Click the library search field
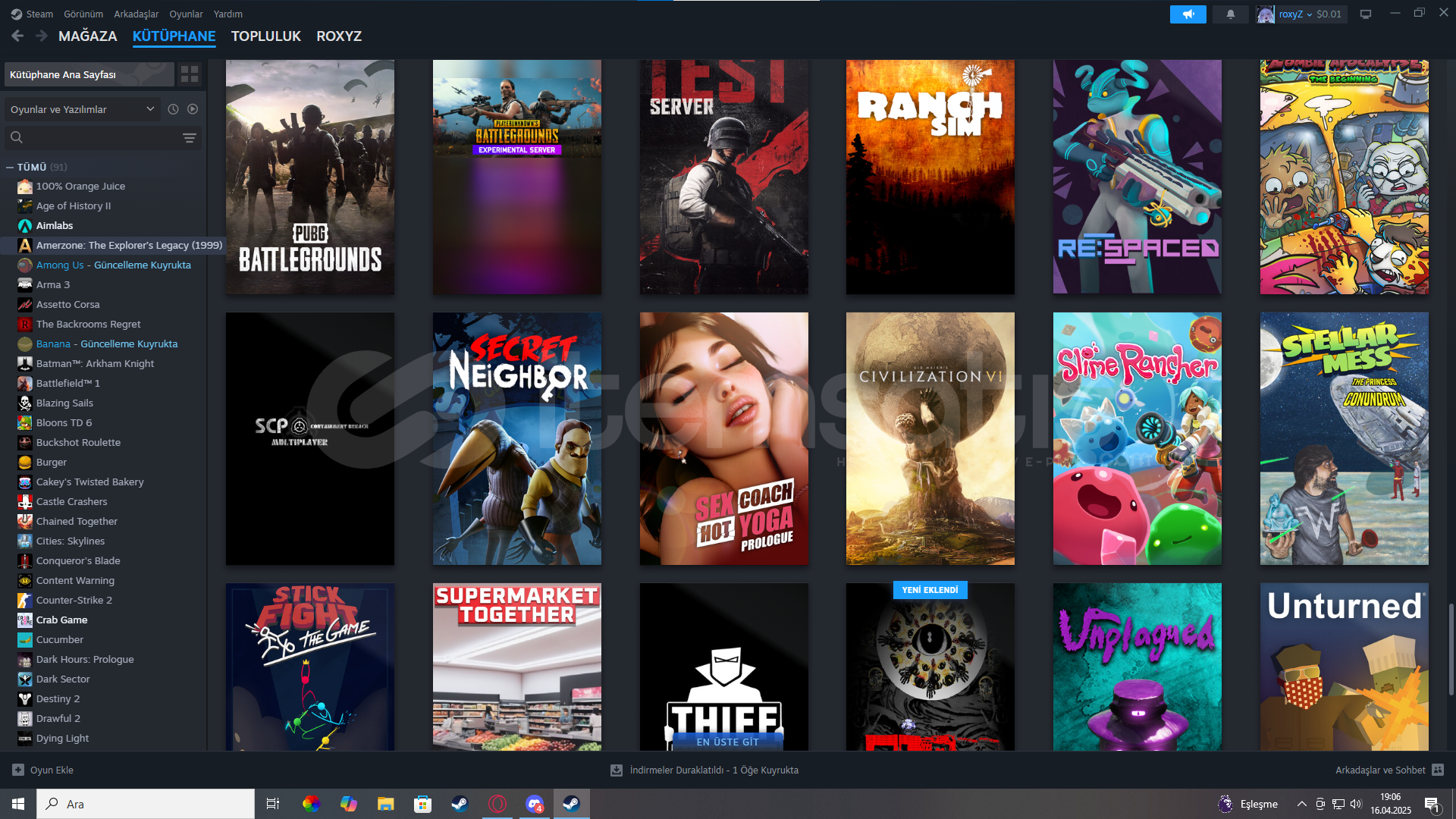This screenshot has width=1456, height=819. (x=102, y=137)
